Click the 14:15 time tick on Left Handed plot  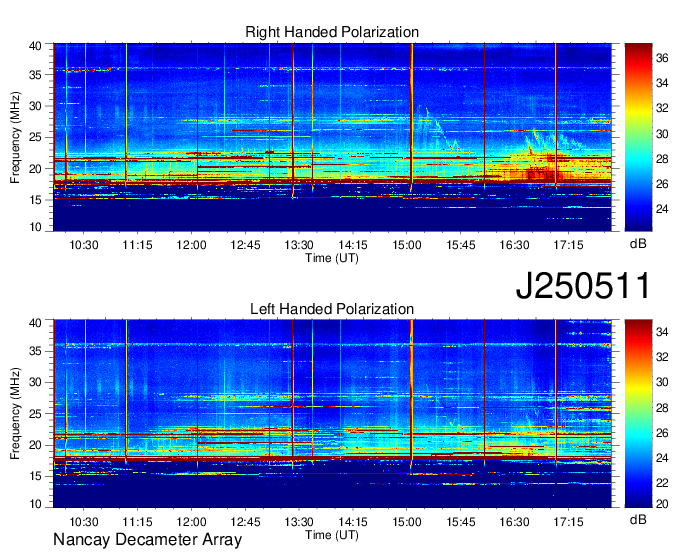[353, 522]
